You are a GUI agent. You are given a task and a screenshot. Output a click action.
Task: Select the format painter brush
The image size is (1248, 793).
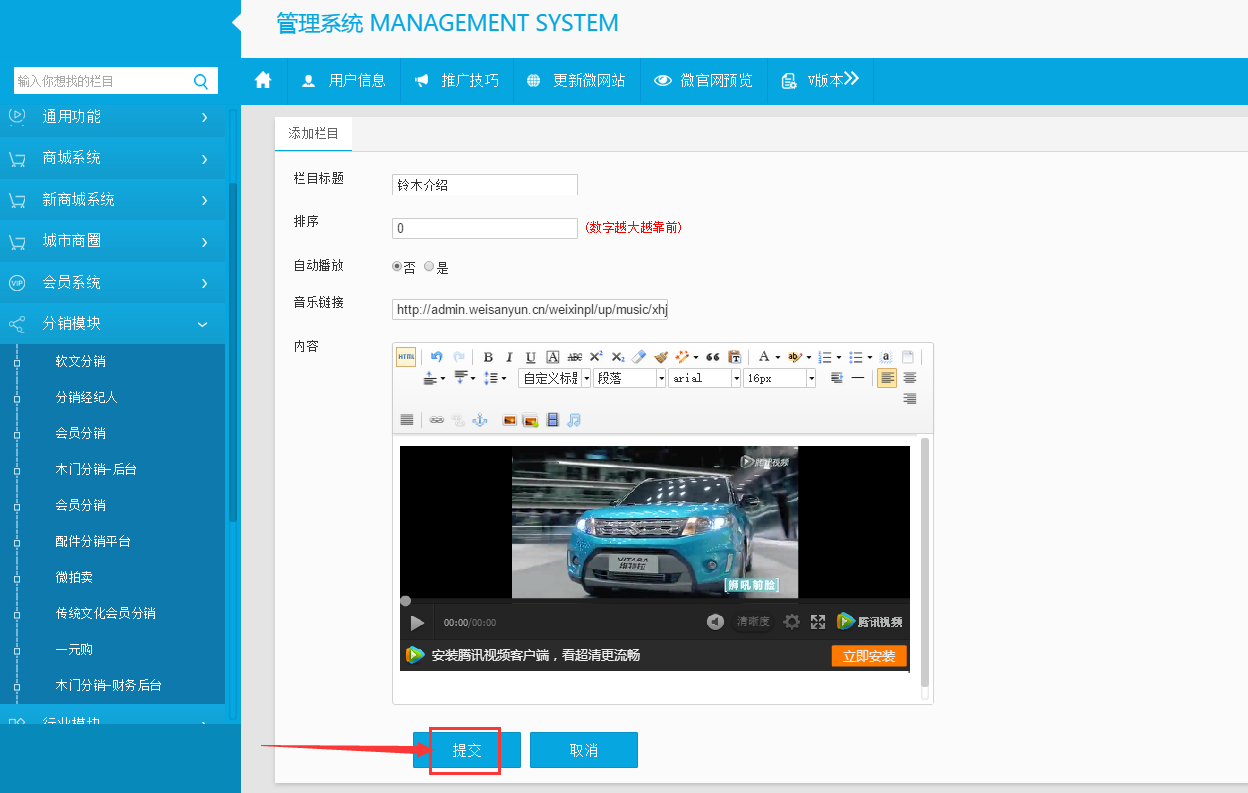click(x=661, y=357)
